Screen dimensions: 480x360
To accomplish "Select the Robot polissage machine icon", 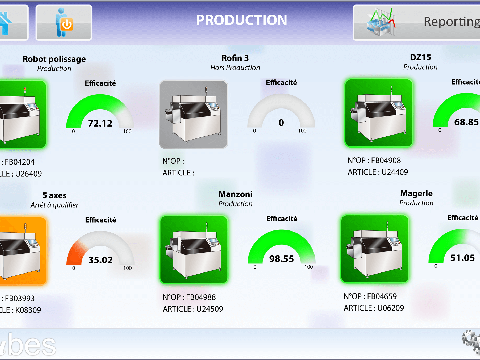I will (x=23, y=114).
